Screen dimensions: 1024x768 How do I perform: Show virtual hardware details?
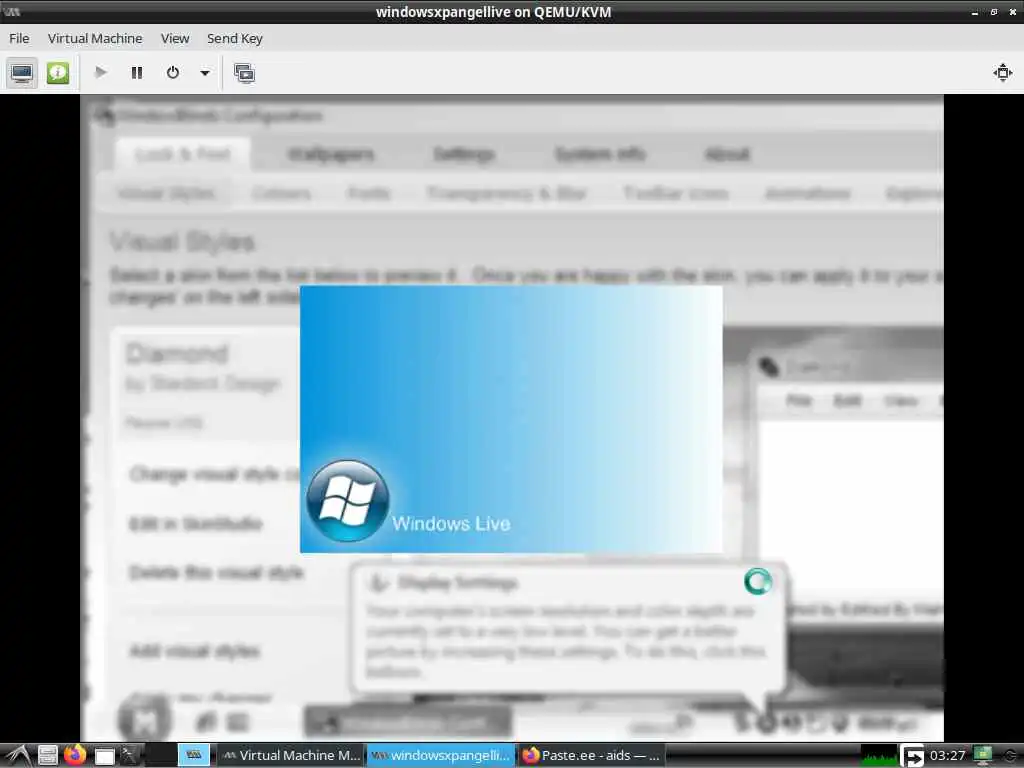[57, 72]
